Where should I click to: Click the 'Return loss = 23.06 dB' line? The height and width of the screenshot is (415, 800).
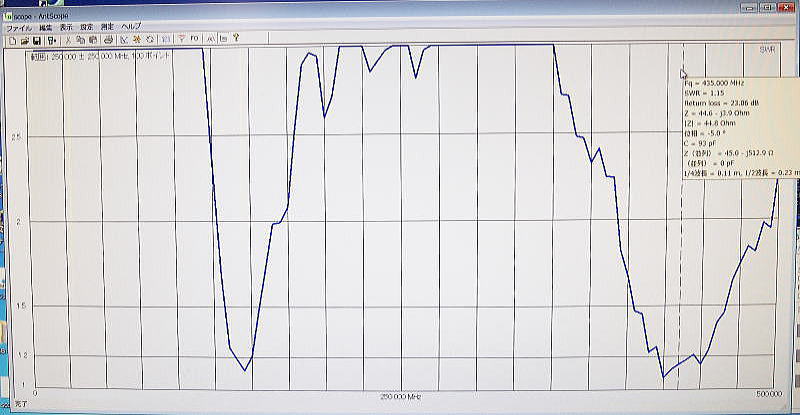[x=721, y=103]
